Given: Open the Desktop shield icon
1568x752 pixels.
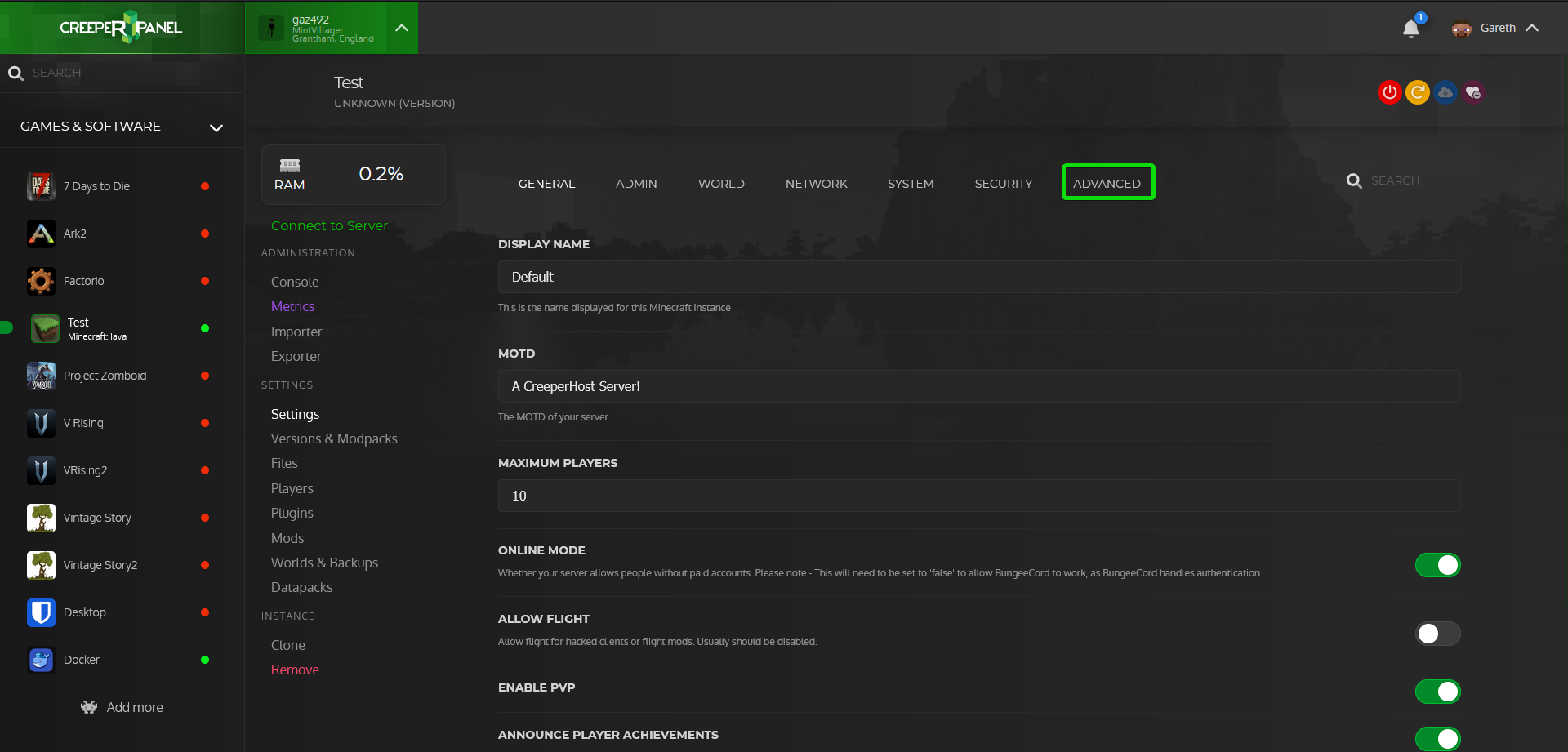Looking at the screenshot, I should tap(41, 612).
